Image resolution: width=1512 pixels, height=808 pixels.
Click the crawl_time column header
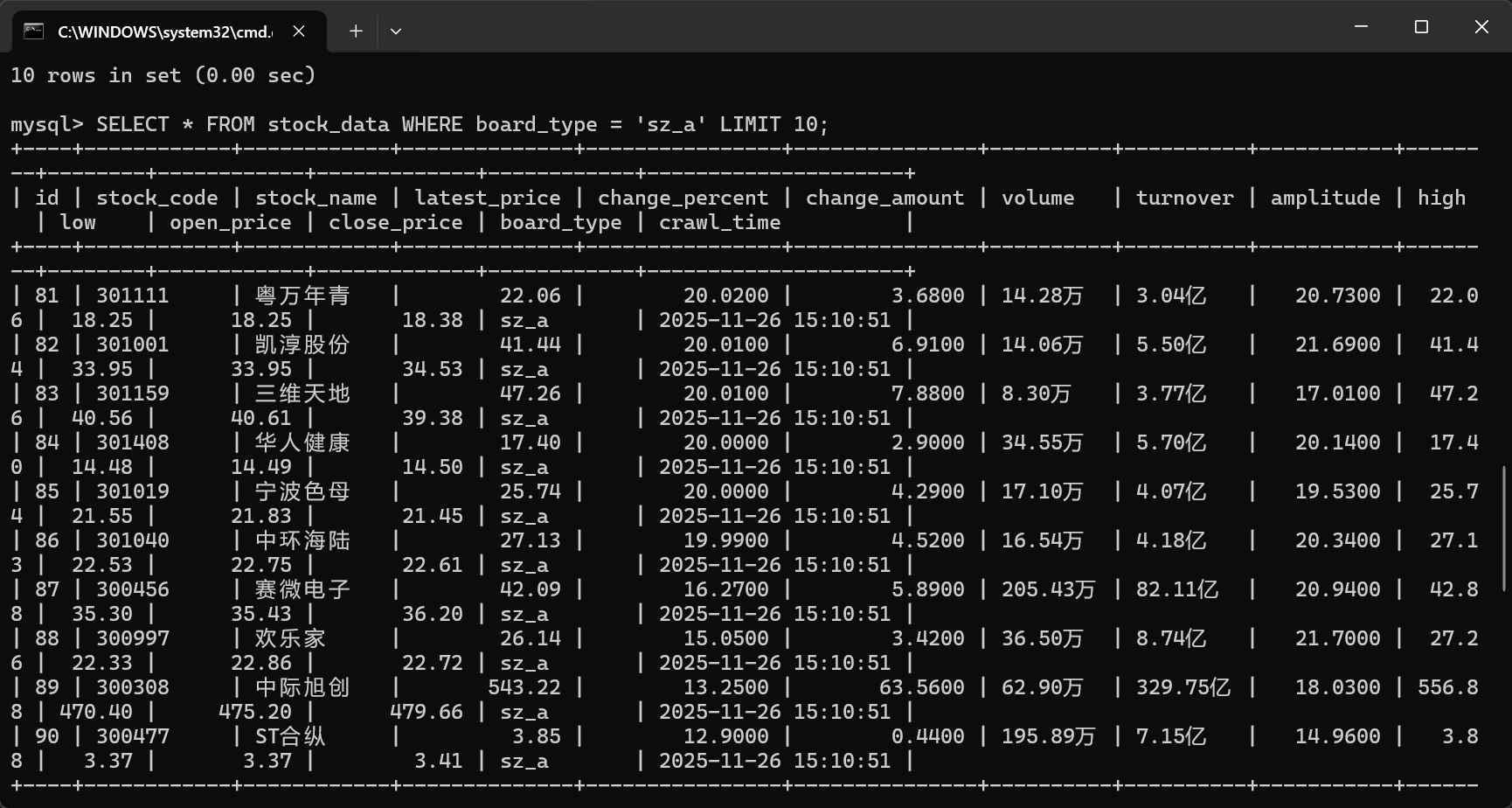coord(720,223)
